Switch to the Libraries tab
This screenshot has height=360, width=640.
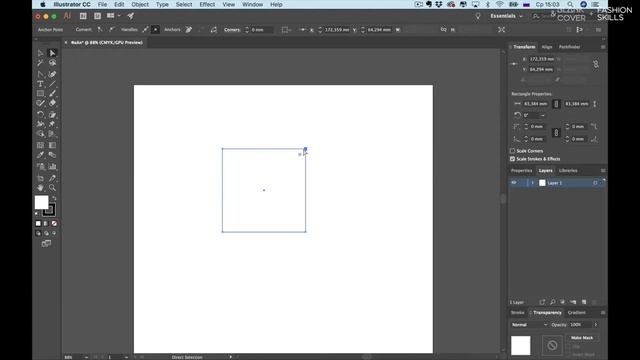pos(568,171)
